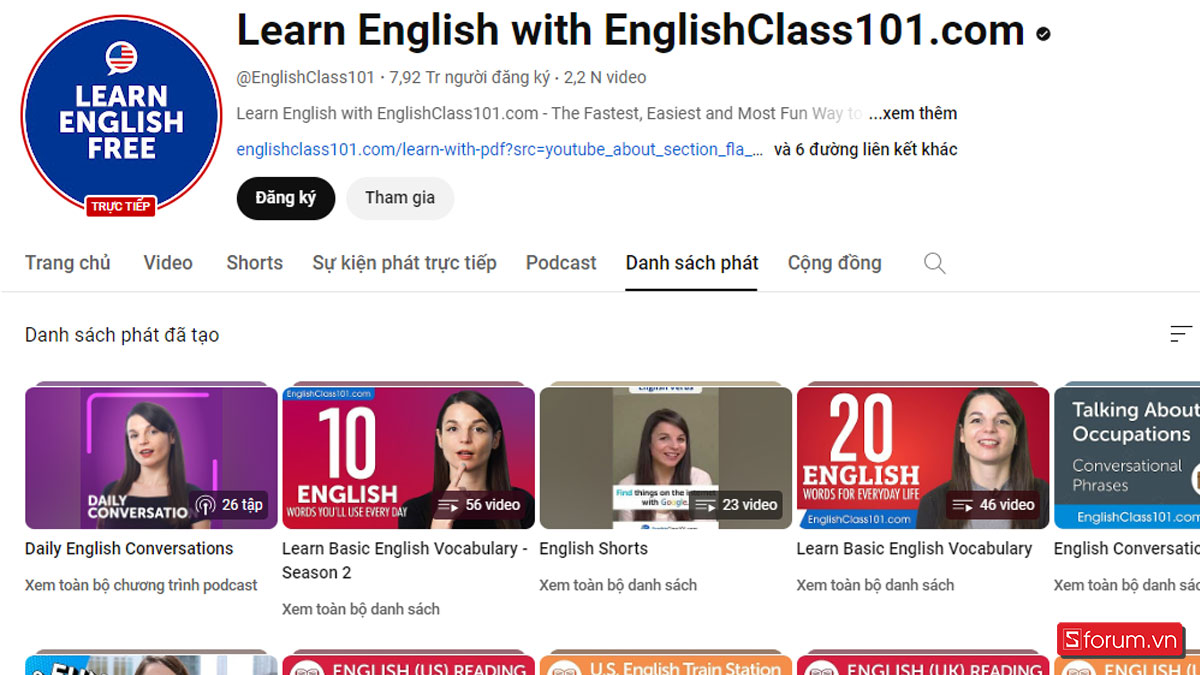Click the verified badge beside channel name
Screen dimensions: 1200x675
tap(1043, 34)
